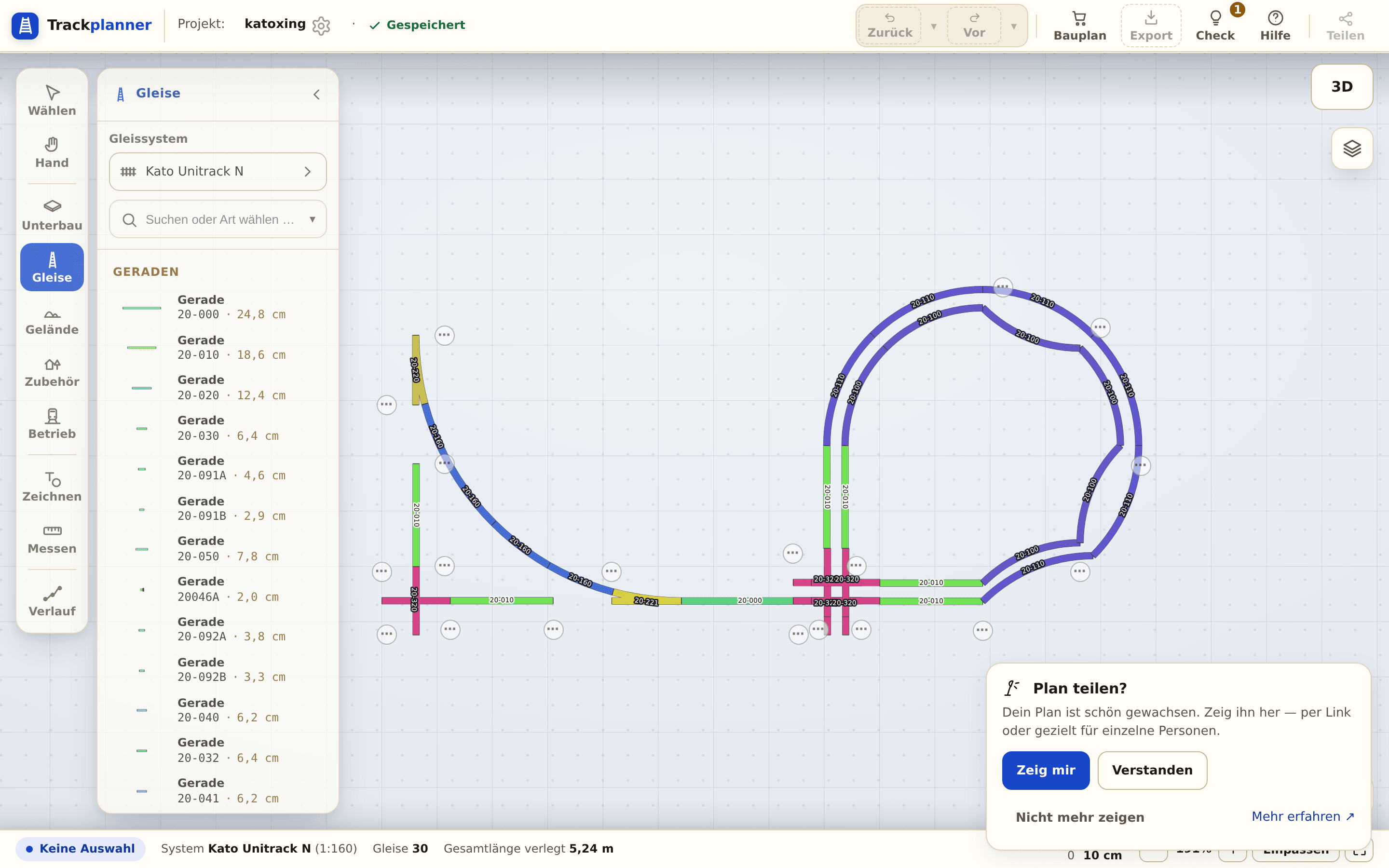The width and height of the screenshot is (1389, 868).
Task: Select the Gleise track tool
Action: pyautogui.click(x=52, y=267)
